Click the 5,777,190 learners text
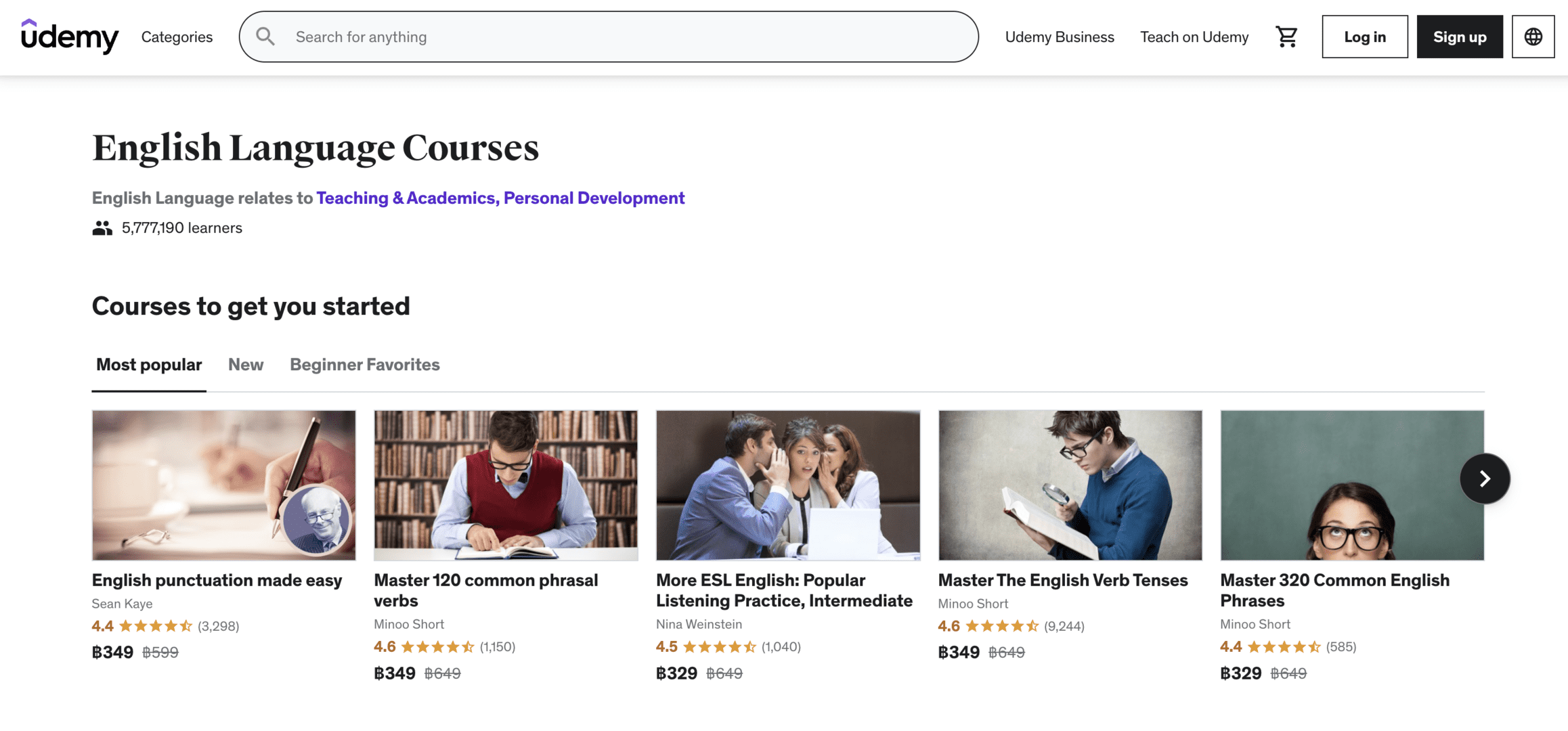The width and height of the screenshot is (1568, 731). coord(182,228)
